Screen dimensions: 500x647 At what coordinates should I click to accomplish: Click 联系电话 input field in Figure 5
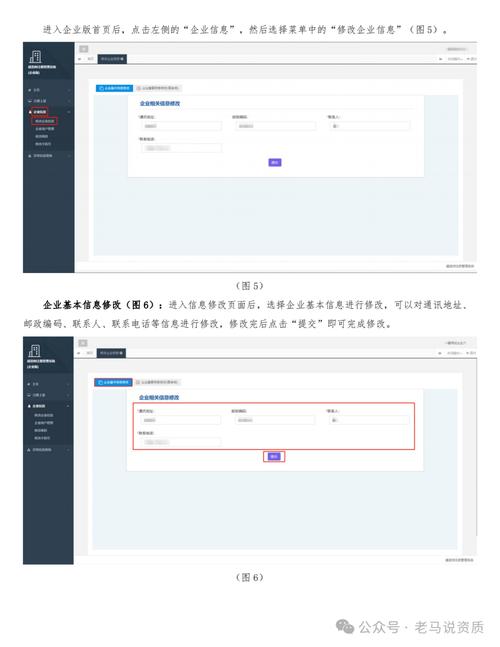pos(181,148)
